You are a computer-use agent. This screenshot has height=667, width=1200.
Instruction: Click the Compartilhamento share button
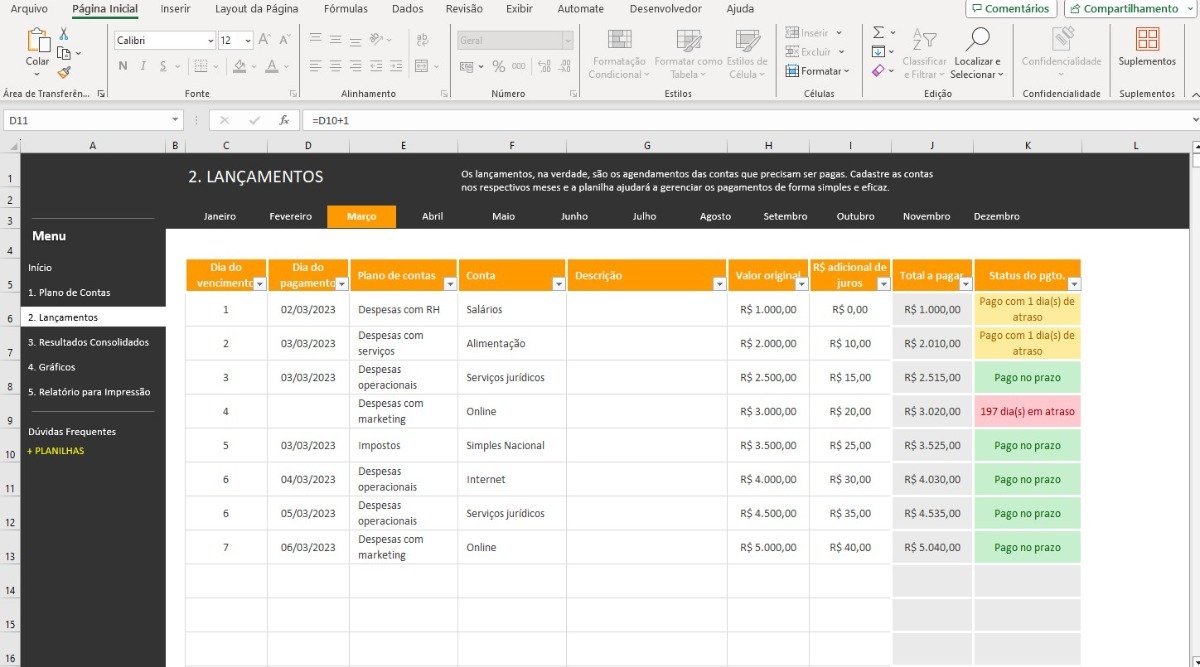[1131, 9]
